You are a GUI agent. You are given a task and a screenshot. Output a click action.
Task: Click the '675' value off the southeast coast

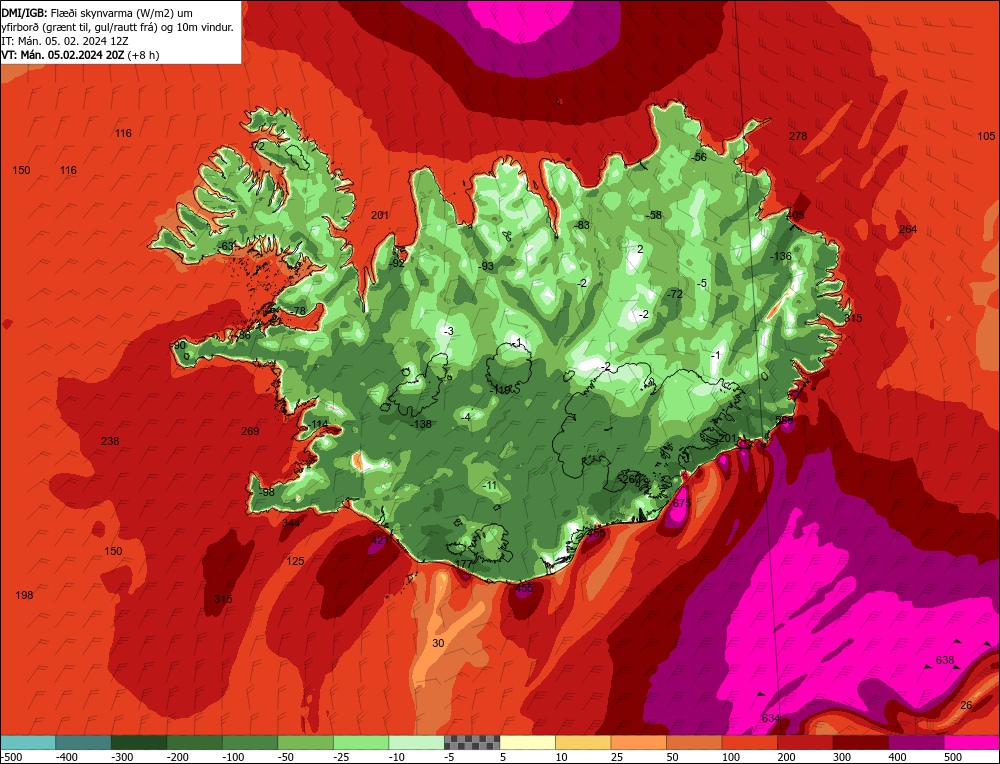682,503
